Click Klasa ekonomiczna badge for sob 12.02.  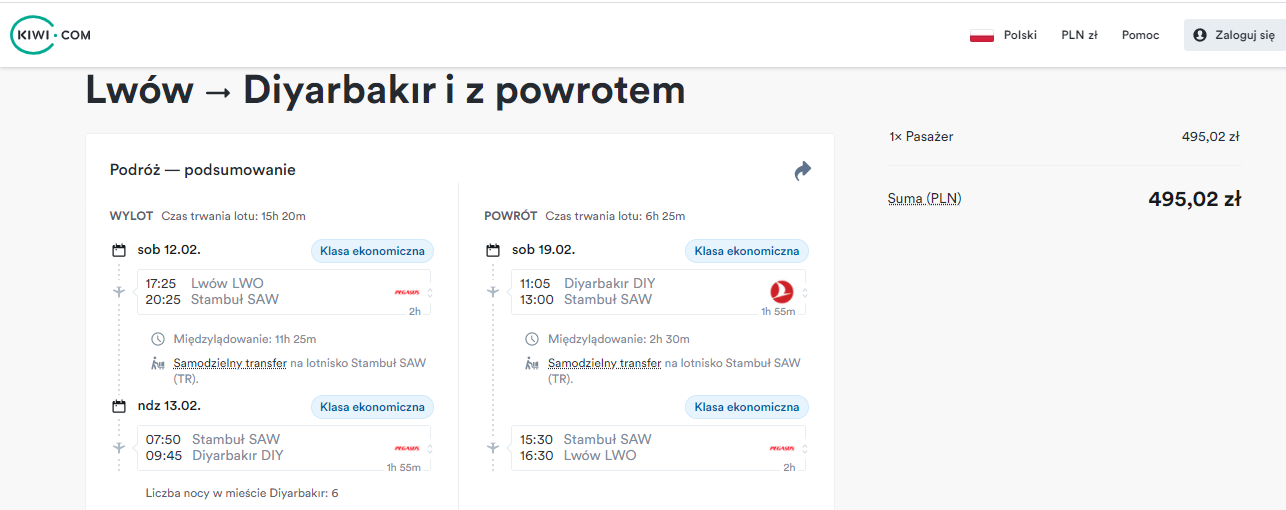(372, 251)
